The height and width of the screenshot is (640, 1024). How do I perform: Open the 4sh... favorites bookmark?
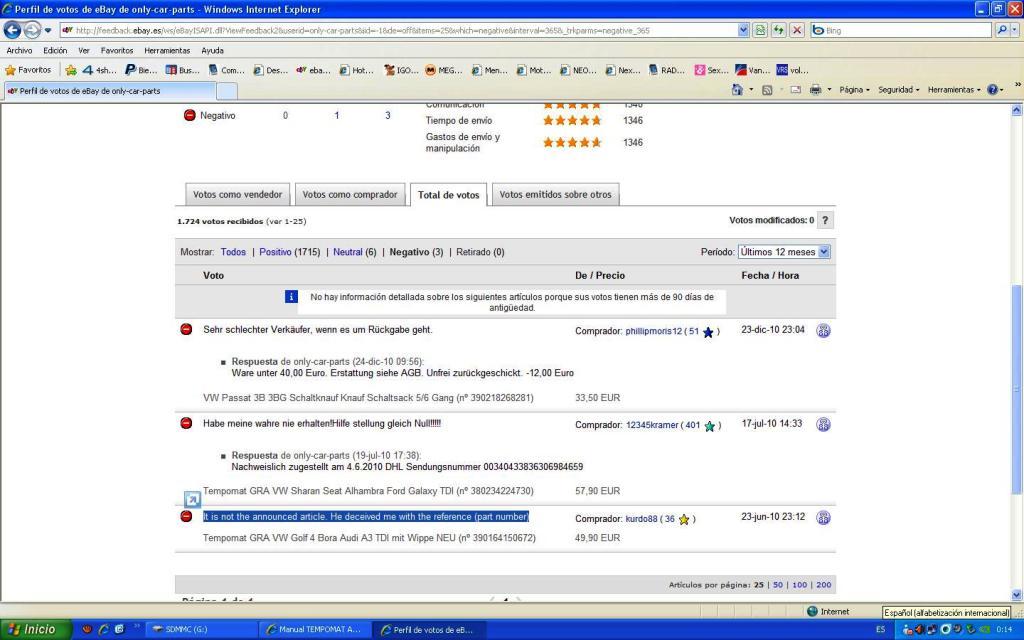coord(99,70)
